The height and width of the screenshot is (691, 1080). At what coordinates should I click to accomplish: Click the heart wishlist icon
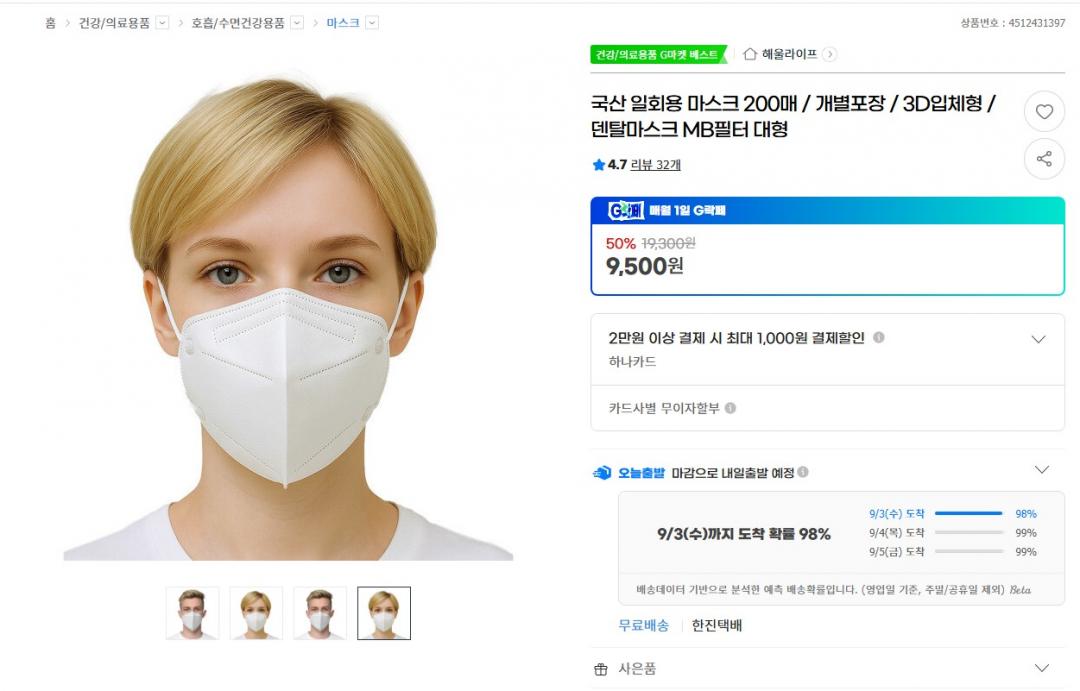coord(1044,112)
